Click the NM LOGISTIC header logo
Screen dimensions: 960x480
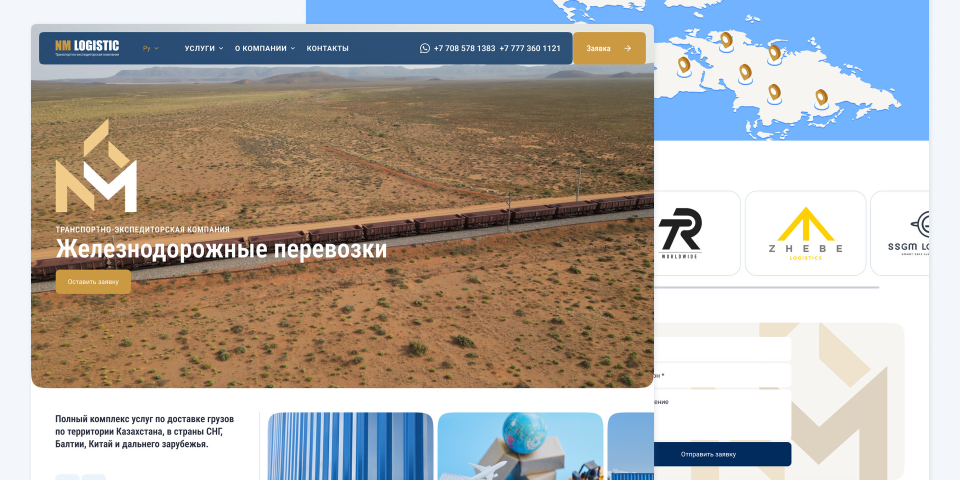(87, 48)
